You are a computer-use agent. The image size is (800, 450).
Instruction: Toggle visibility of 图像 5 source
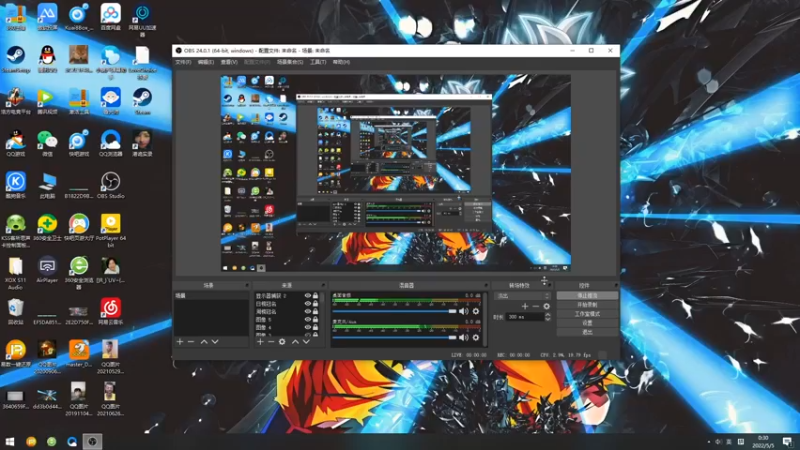pyautogui.click(x=308, y=319)
